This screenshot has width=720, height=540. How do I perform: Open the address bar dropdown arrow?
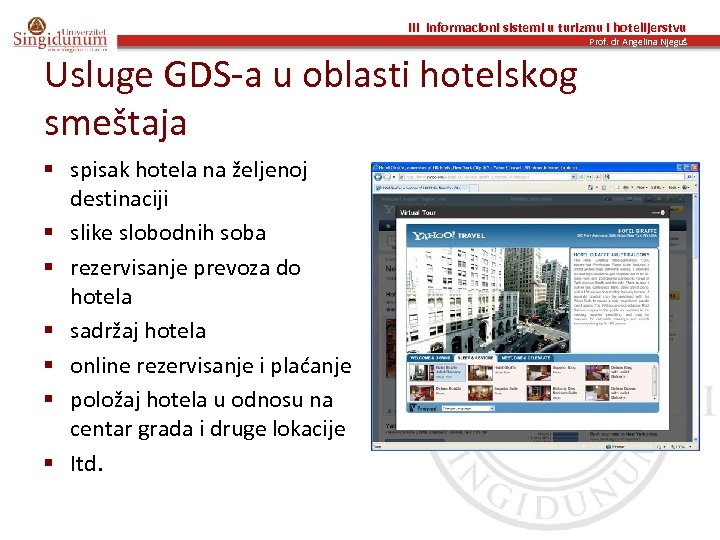tap(574, 177)
